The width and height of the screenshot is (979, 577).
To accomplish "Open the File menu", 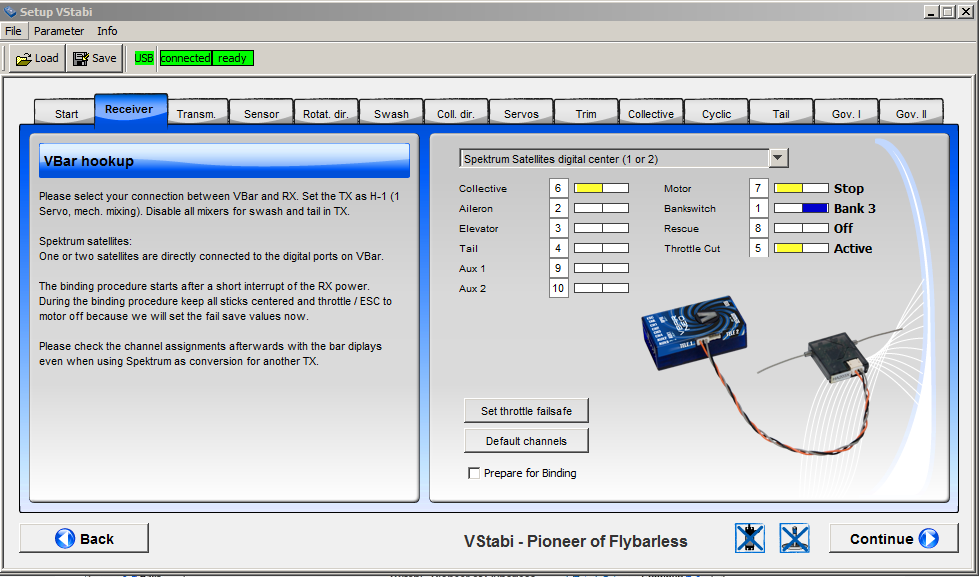I will tap(13, 31).
